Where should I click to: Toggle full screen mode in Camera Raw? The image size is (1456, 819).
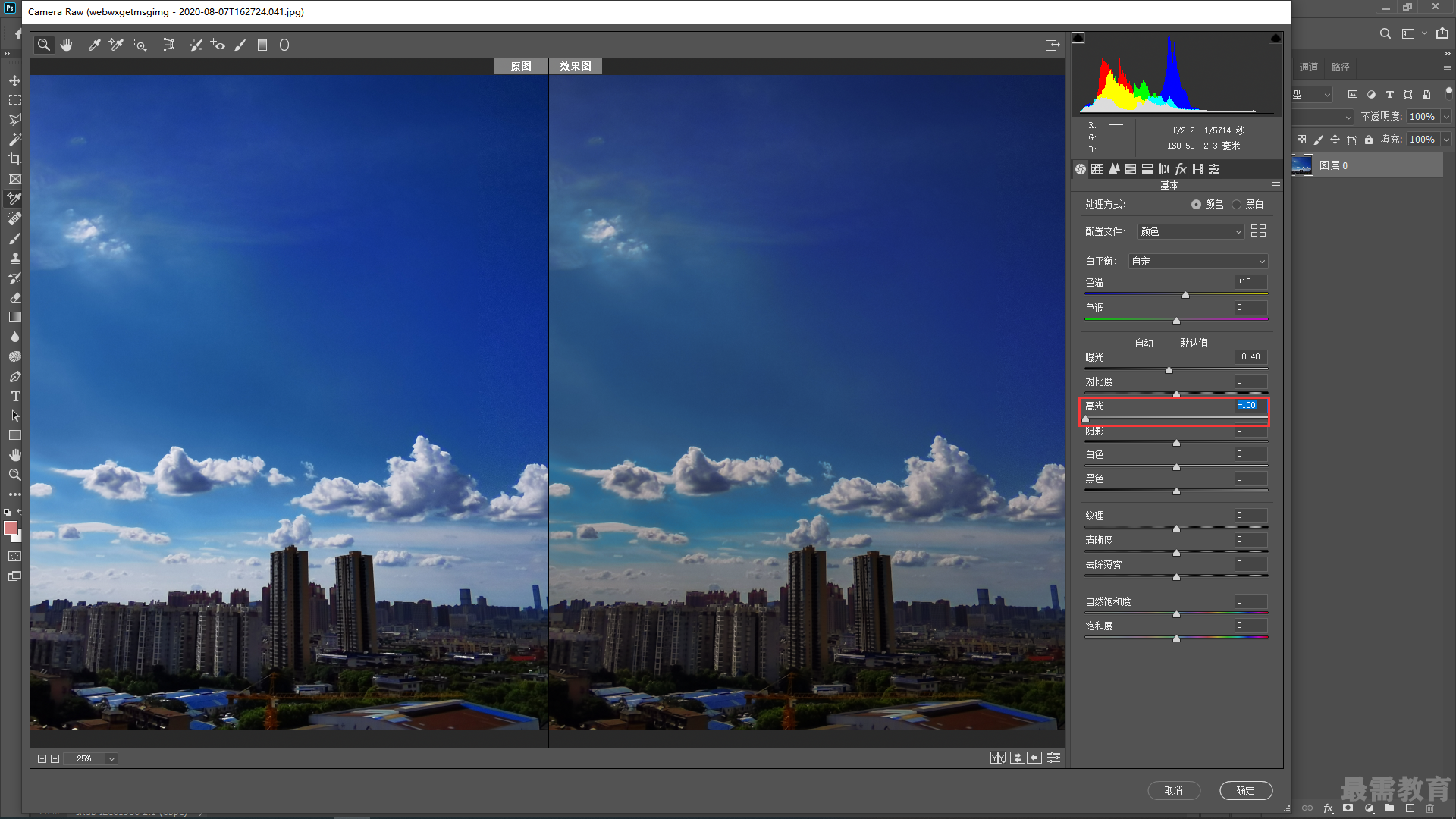point(1052,45)
